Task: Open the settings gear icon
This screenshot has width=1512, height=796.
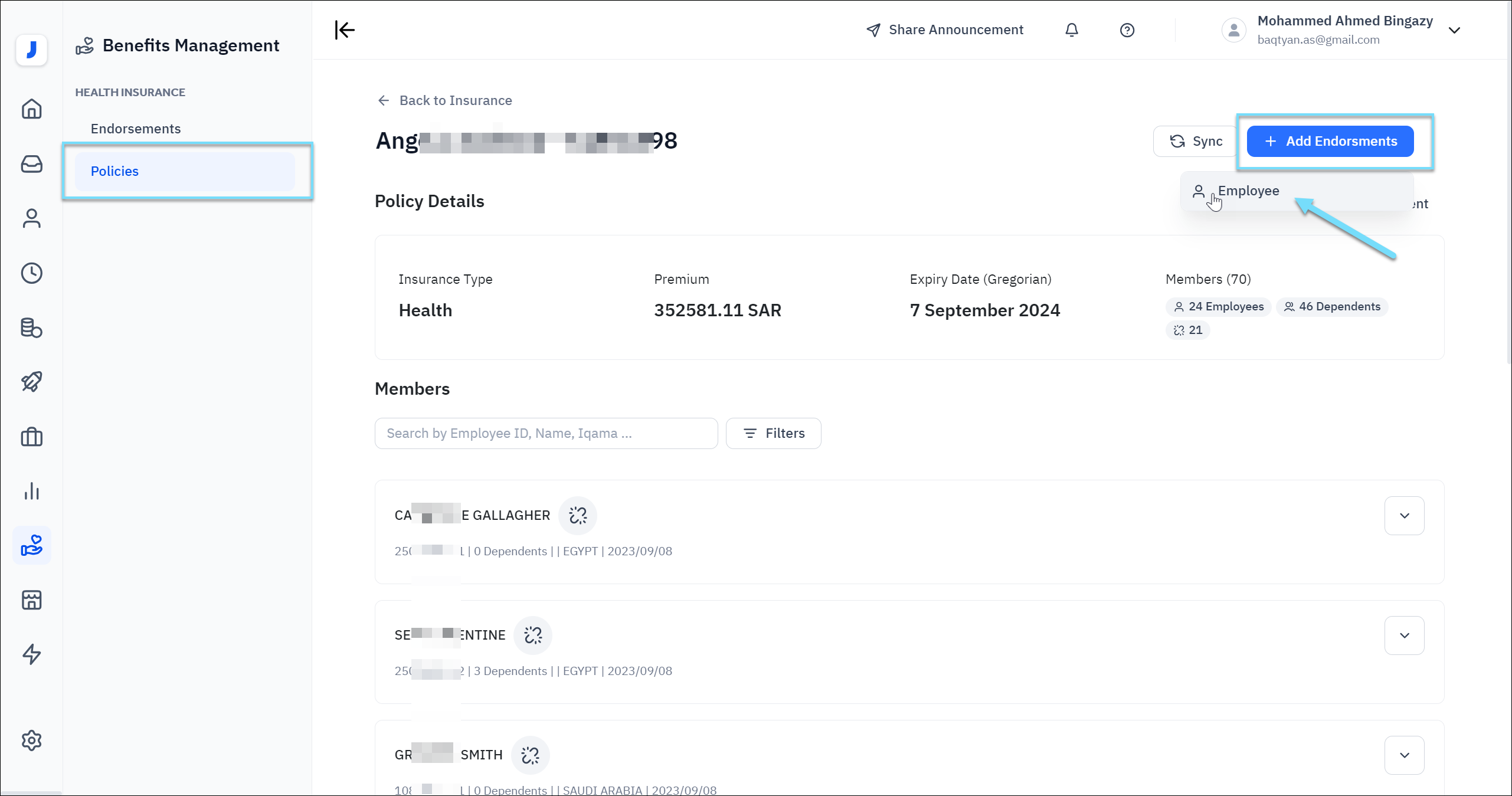Action: click(31, 740)
